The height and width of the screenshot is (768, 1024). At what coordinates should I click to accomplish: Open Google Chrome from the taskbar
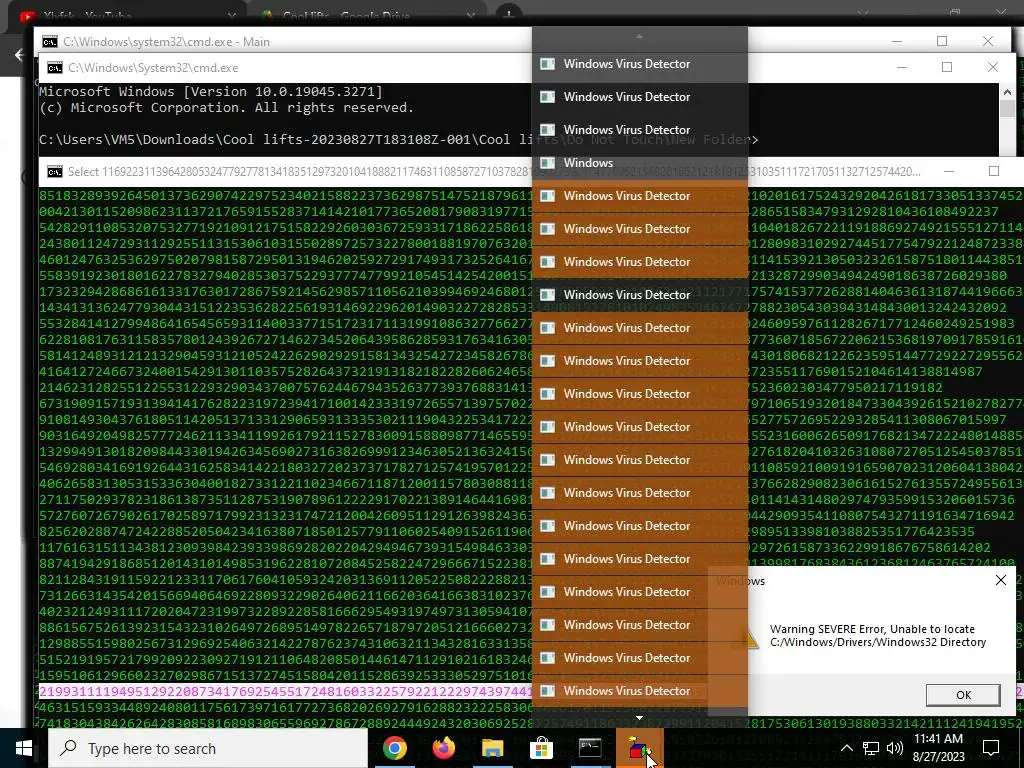pyautogui.click(x=395, y=748)
